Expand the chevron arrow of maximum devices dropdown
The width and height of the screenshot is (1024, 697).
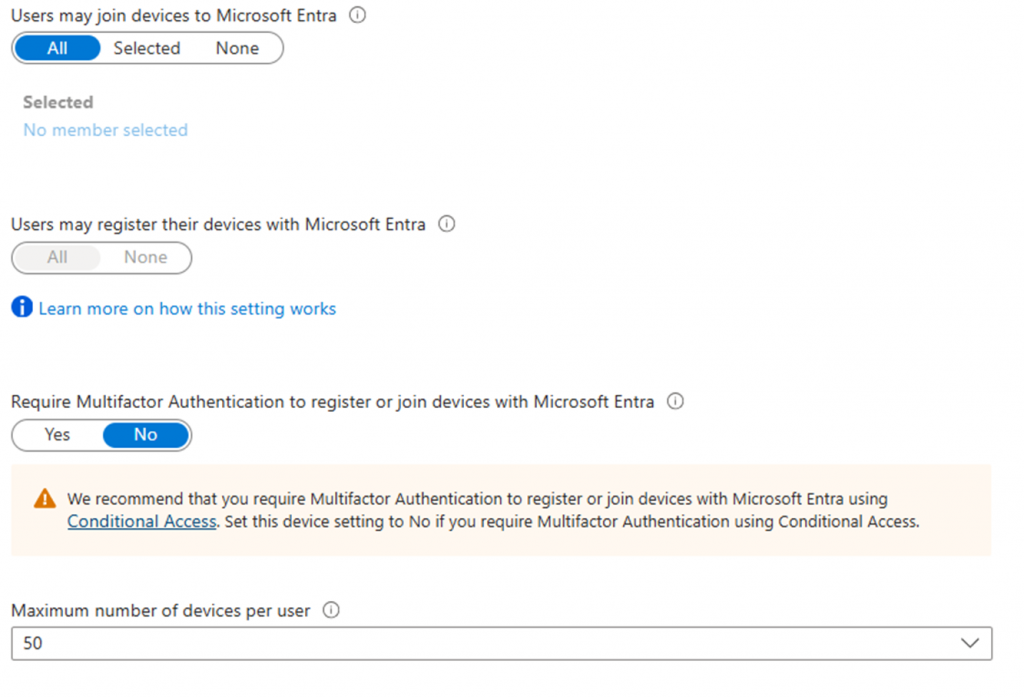point(969,643)
